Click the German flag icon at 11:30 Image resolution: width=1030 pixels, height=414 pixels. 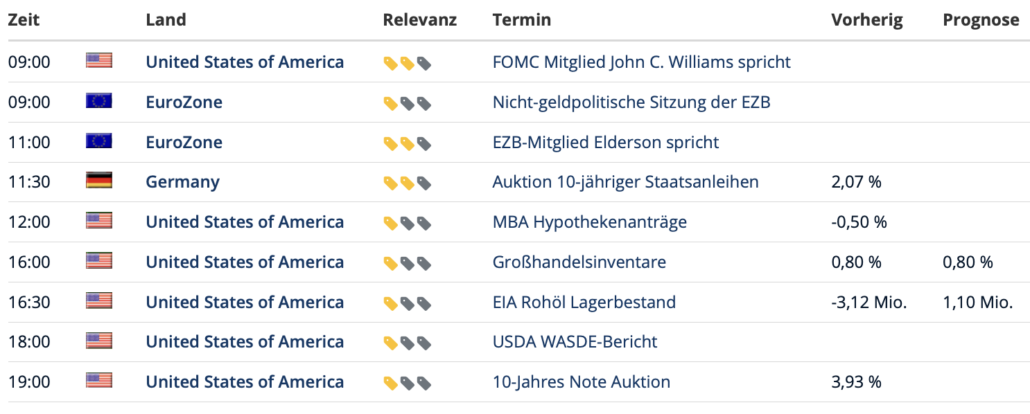click(99, 180)
